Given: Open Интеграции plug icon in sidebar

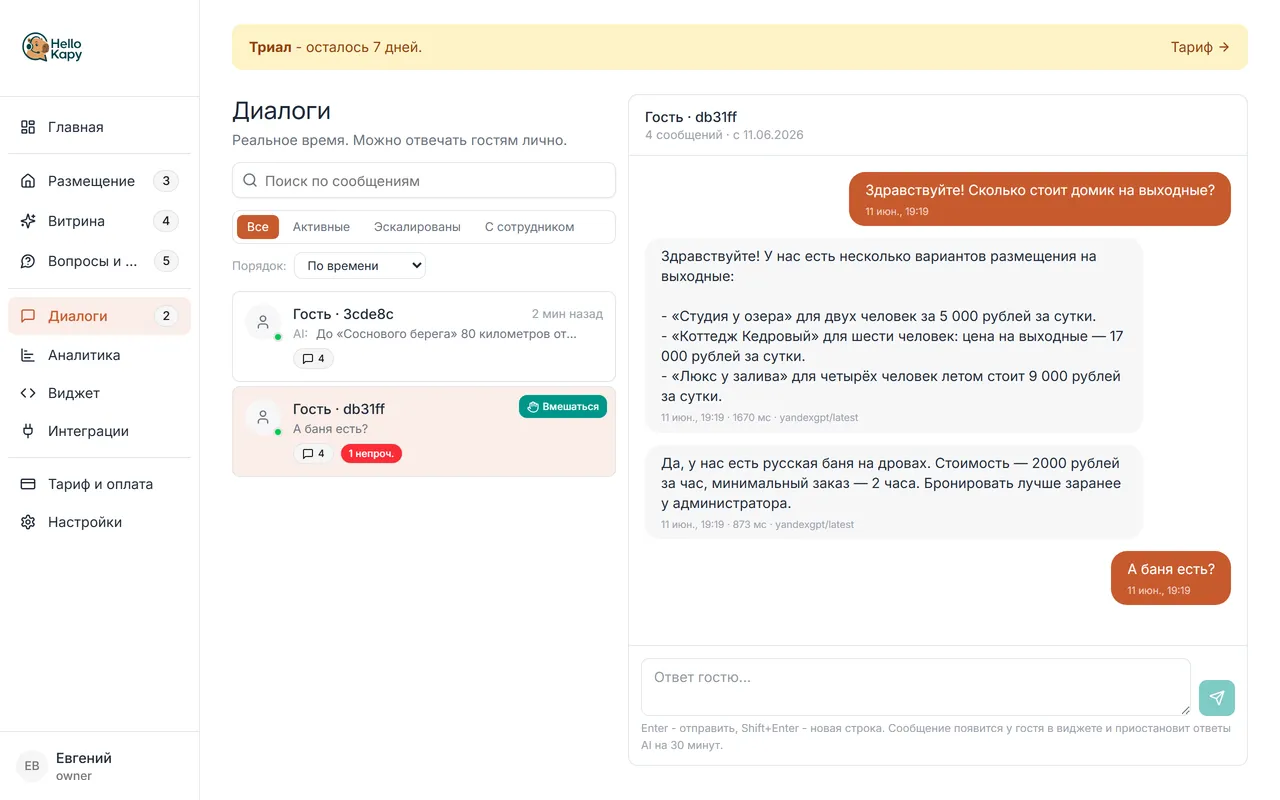Looking at the screenshot, I should [x=28, y=431].
